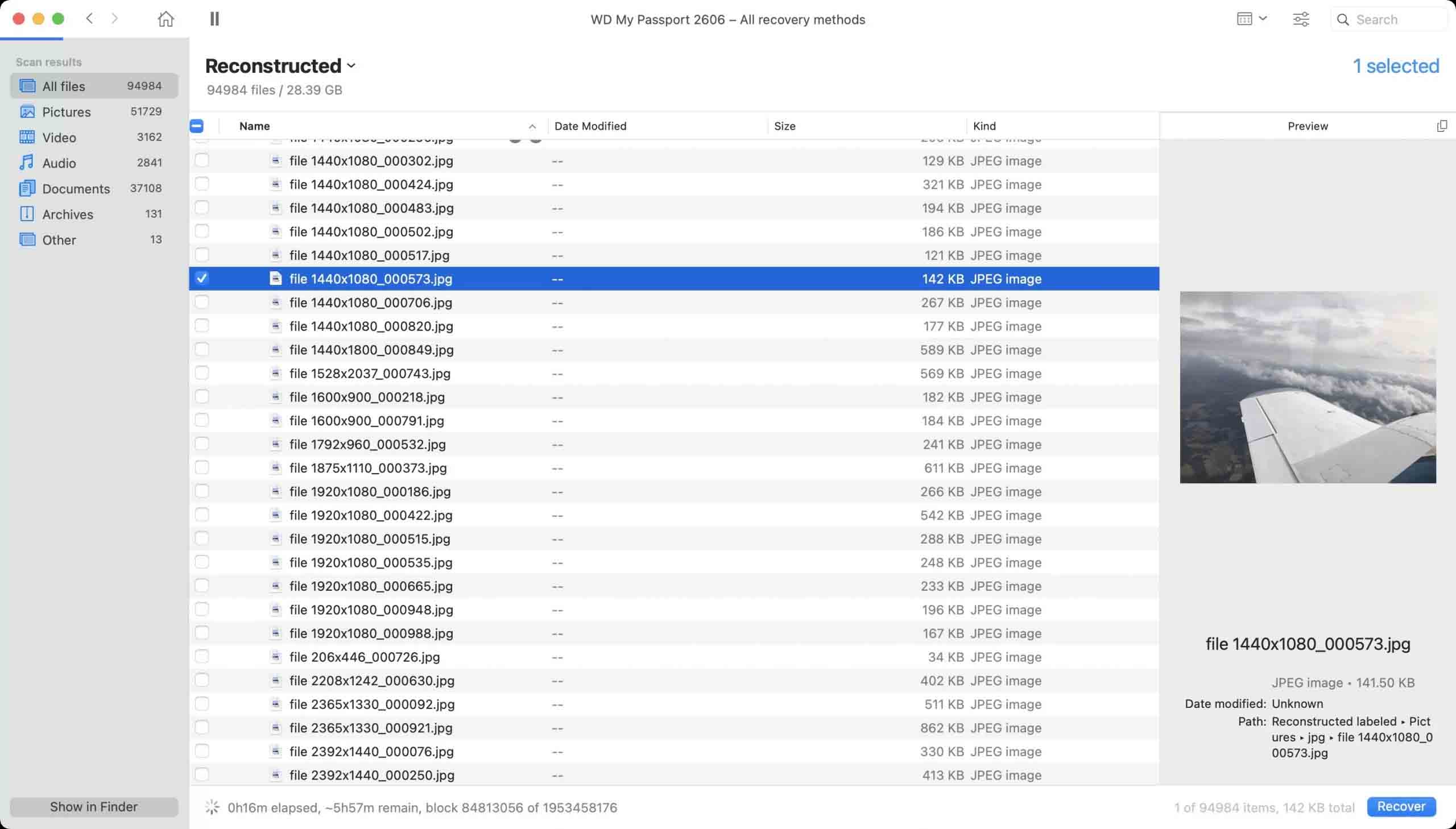Click file icon of 206x446_000726.jpg

point(276,657)
